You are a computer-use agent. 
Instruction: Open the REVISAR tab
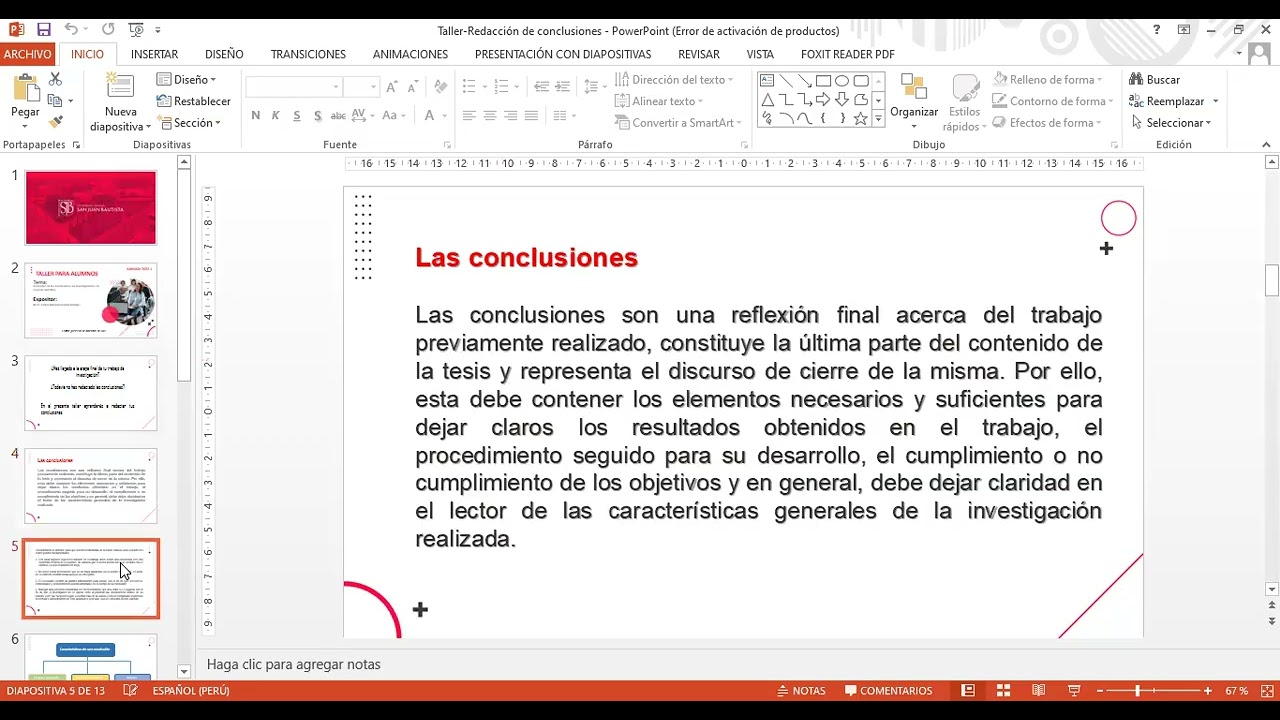699,54
